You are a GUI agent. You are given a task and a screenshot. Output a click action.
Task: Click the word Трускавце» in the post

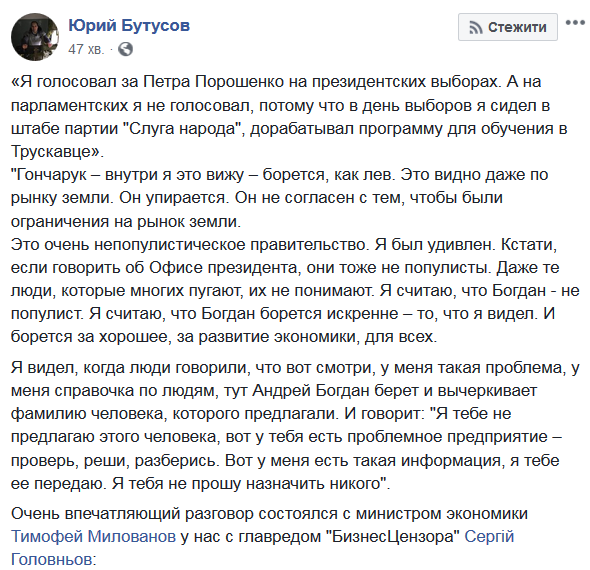(57, 152)
